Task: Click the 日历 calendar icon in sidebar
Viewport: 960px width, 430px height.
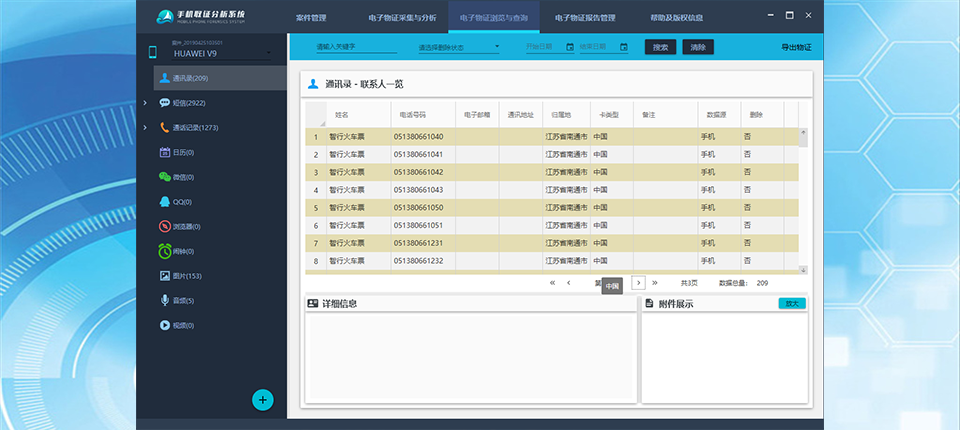Action: tap(165, 152)
